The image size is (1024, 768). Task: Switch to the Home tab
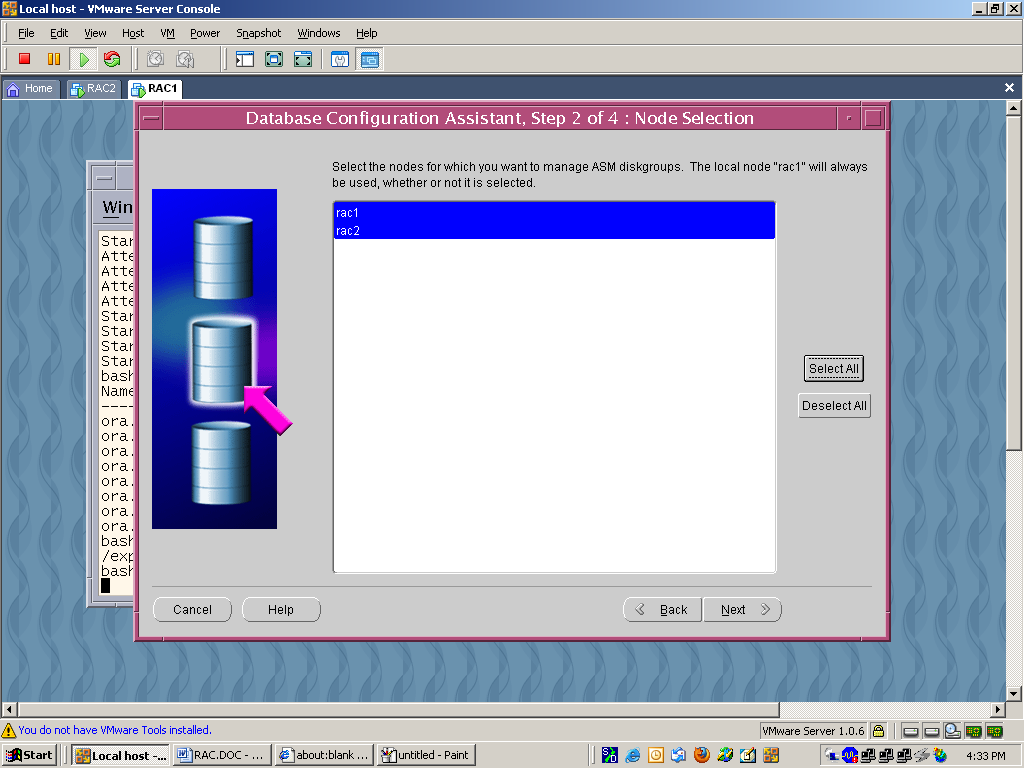pos(31,89)
